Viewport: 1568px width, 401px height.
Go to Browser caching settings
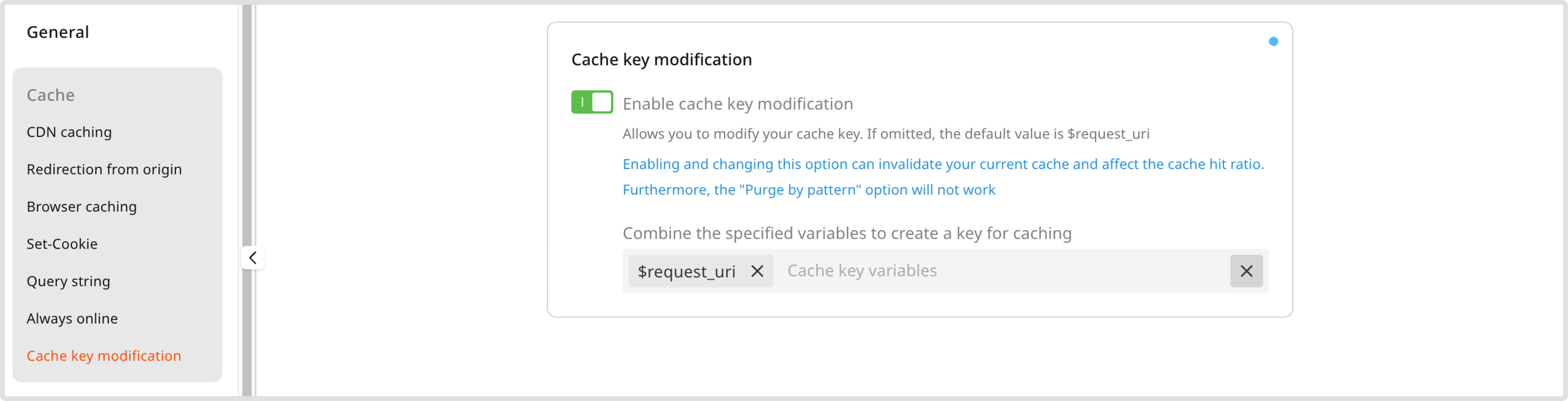[x=81, y=207]
